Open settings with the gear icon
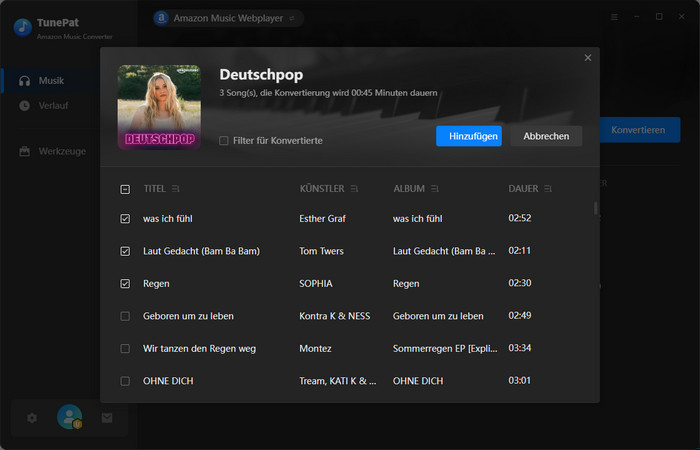Viewport: 700px width, 450px height. (32, 418)
